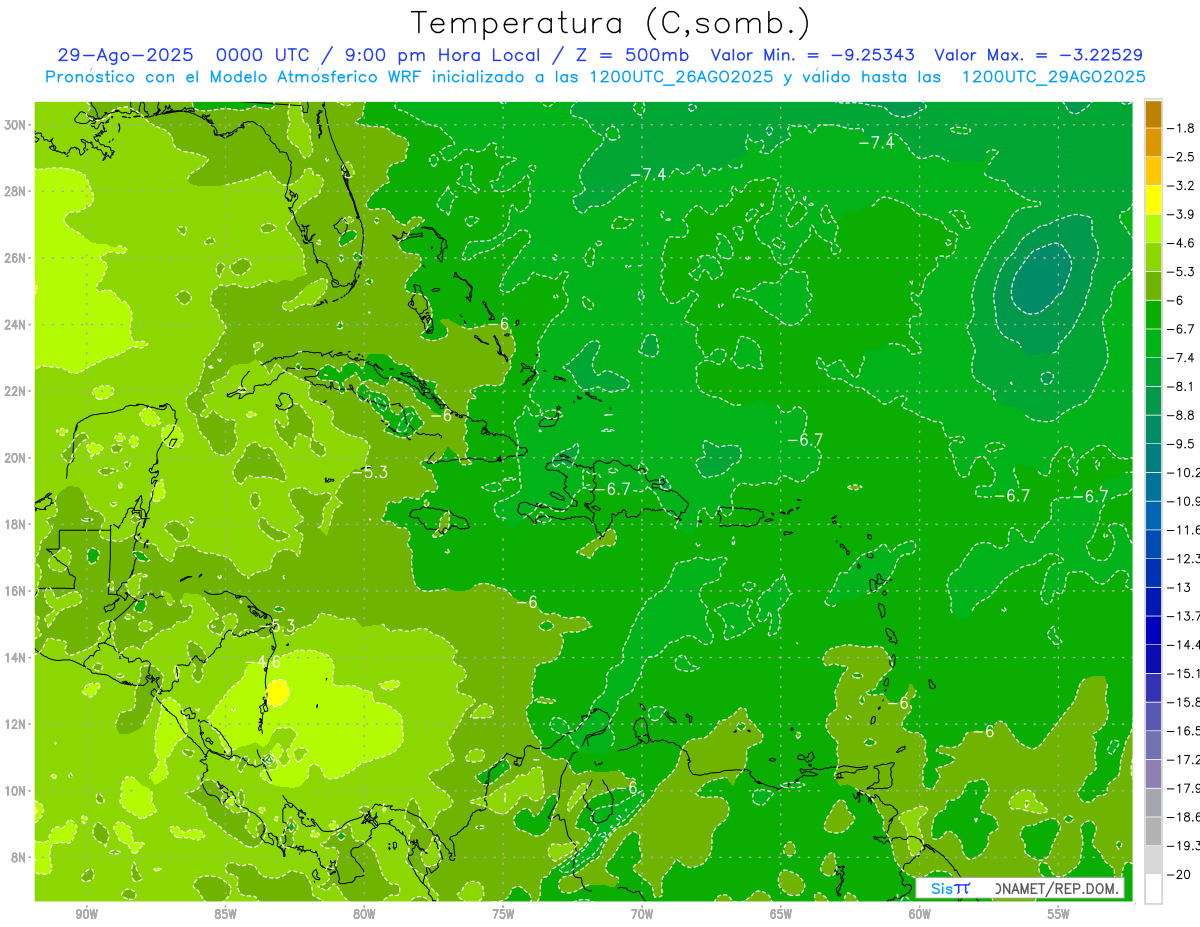Click the '1200UTC_29AGO2025' valid-until timestamp

1053,77
